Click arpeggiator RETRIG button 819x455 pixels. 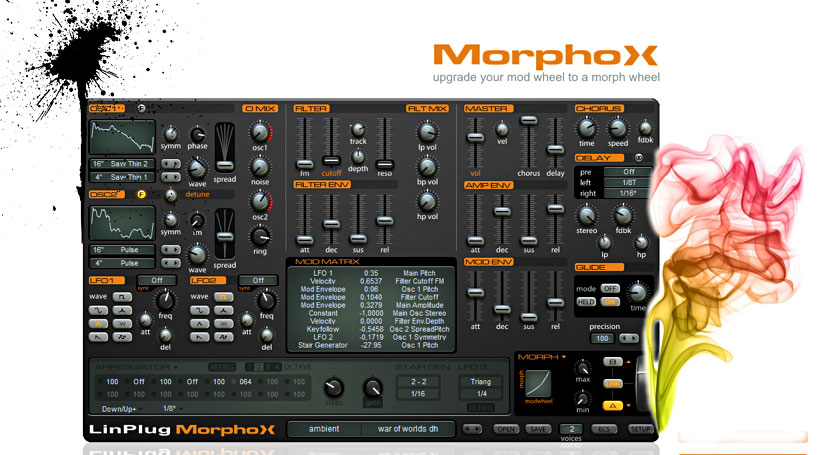click(221, 367)
